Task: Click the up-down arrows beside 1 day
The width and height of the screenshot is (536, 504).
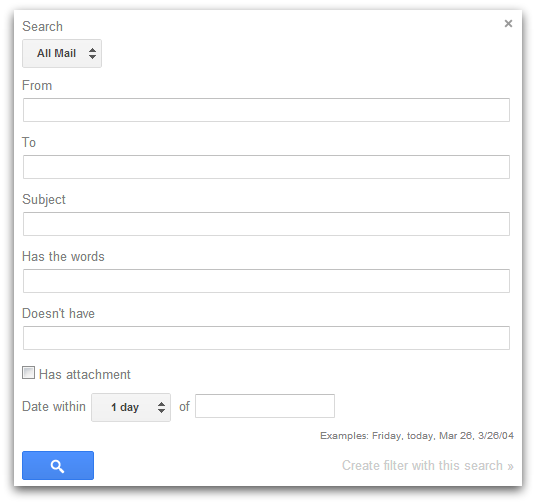Action: pos(161,407)
